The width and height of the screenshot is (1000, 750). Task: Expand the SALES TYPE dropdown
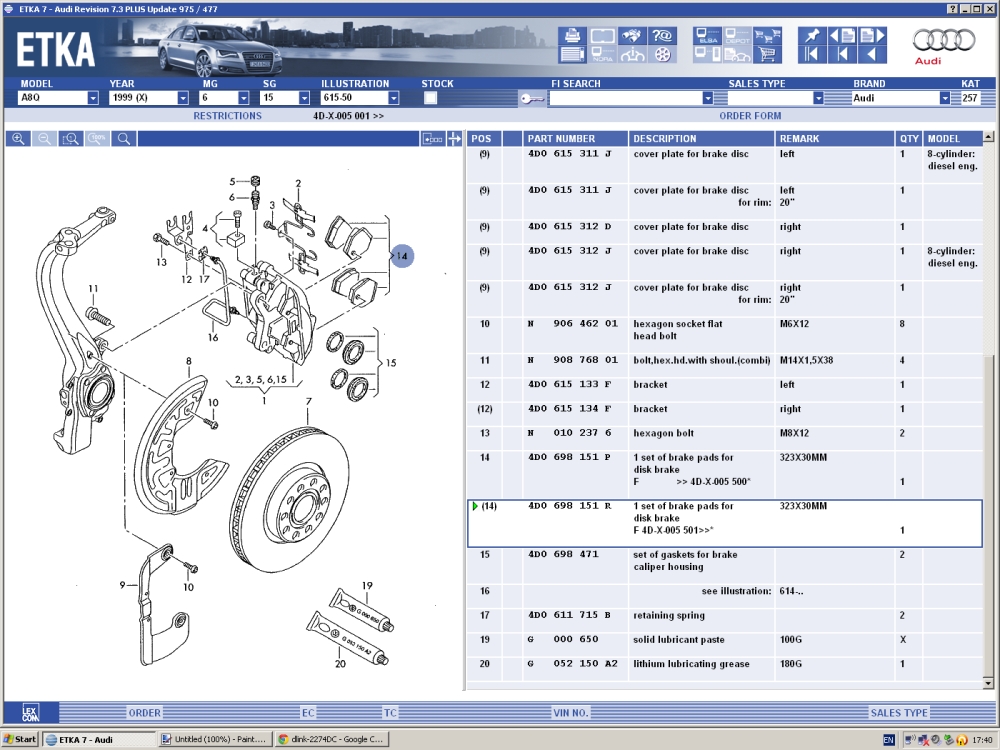tap(818, 98)
